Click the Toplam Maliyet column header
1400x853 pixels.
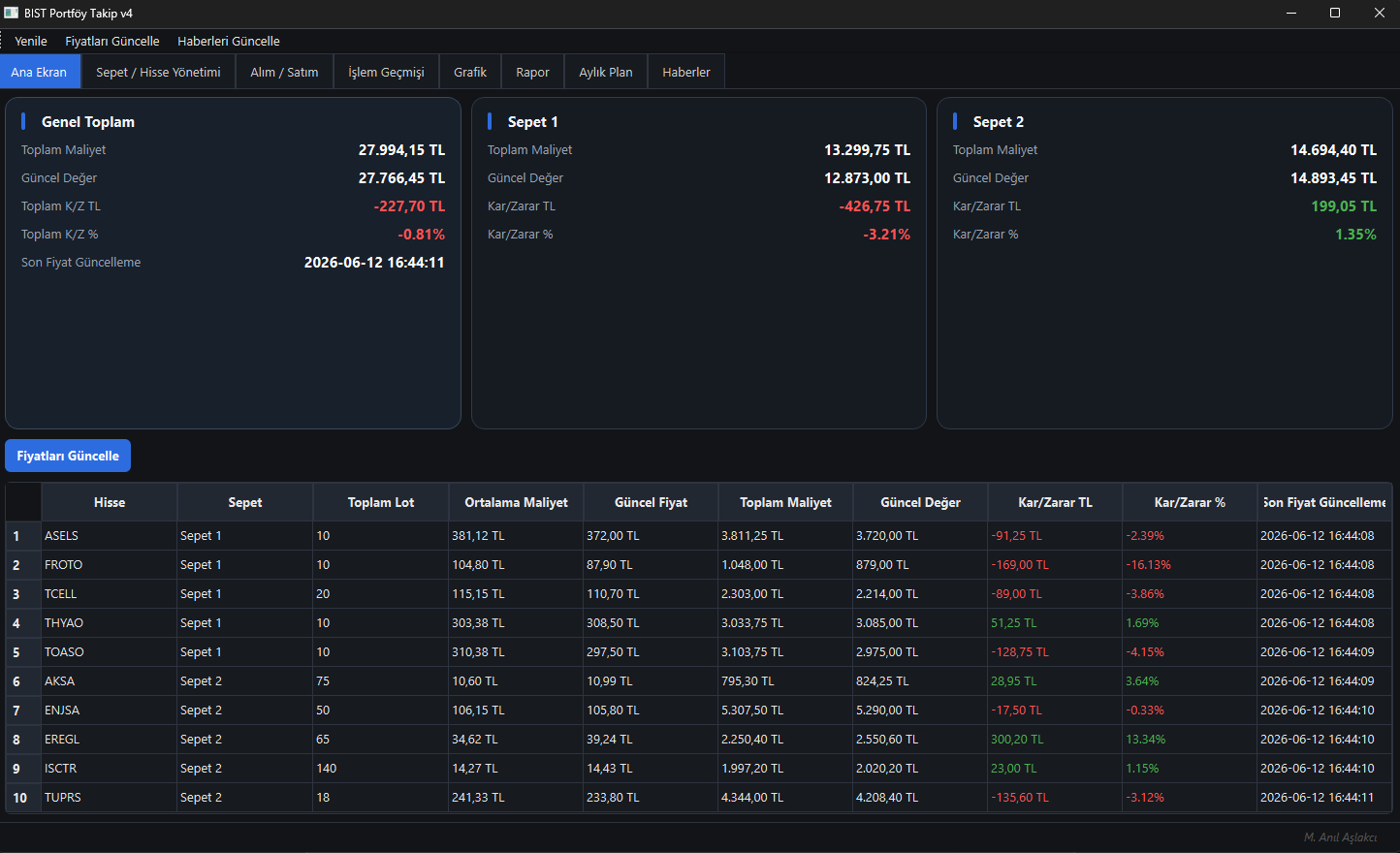pyautogui.click(x=785, y=502)
